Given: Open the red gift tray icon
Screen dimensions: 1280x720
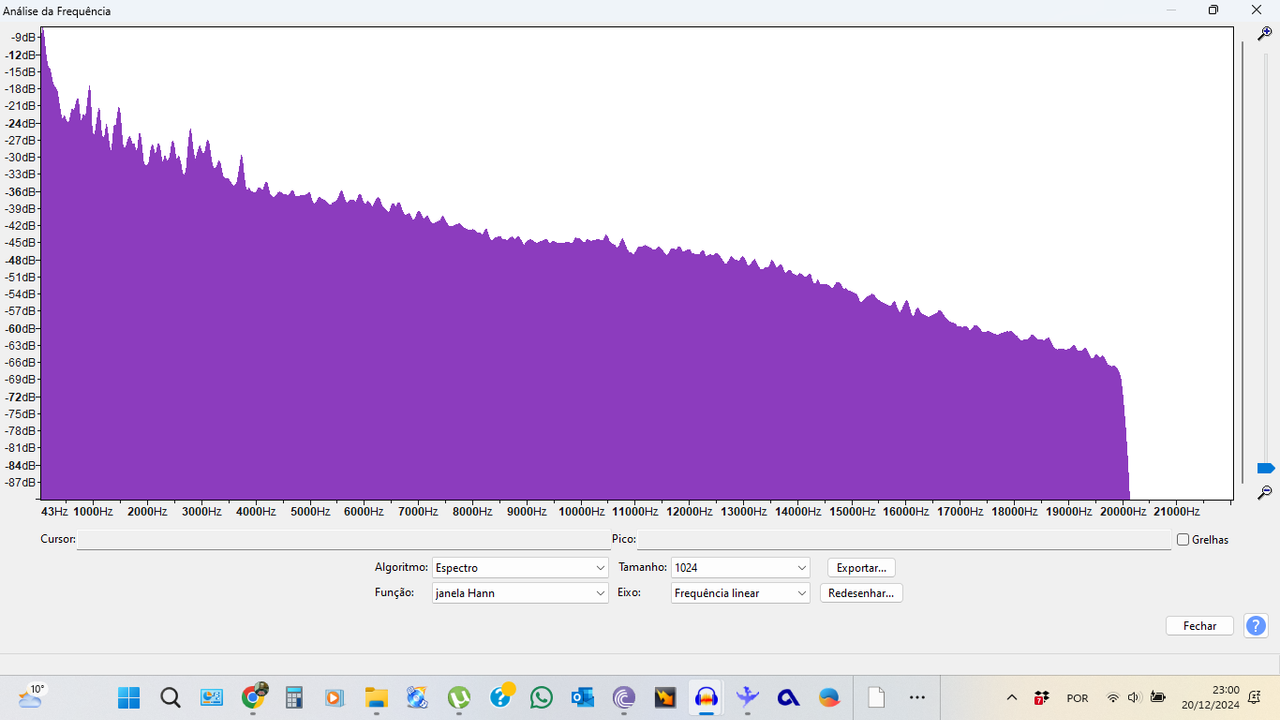Looking at the screenshot, I should tap(1041, 697).
